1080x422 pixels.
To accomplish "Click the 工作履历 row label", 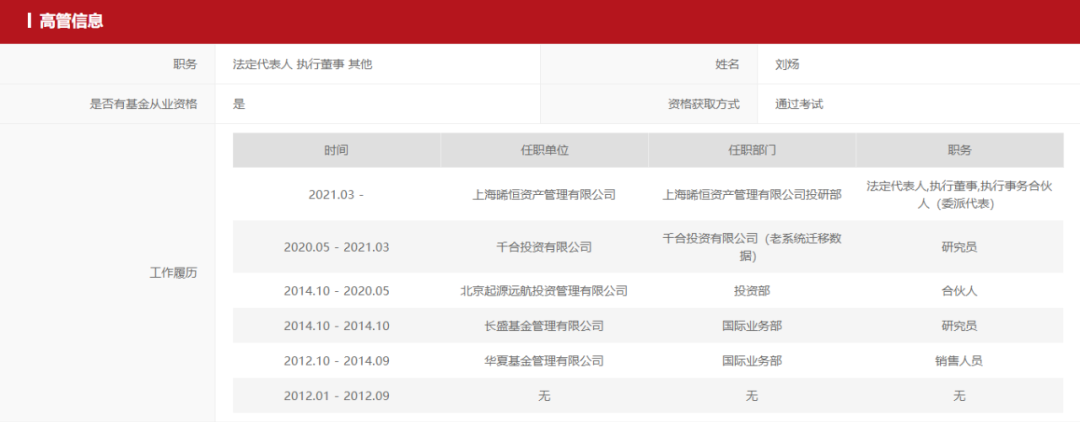I will point(173,273).
